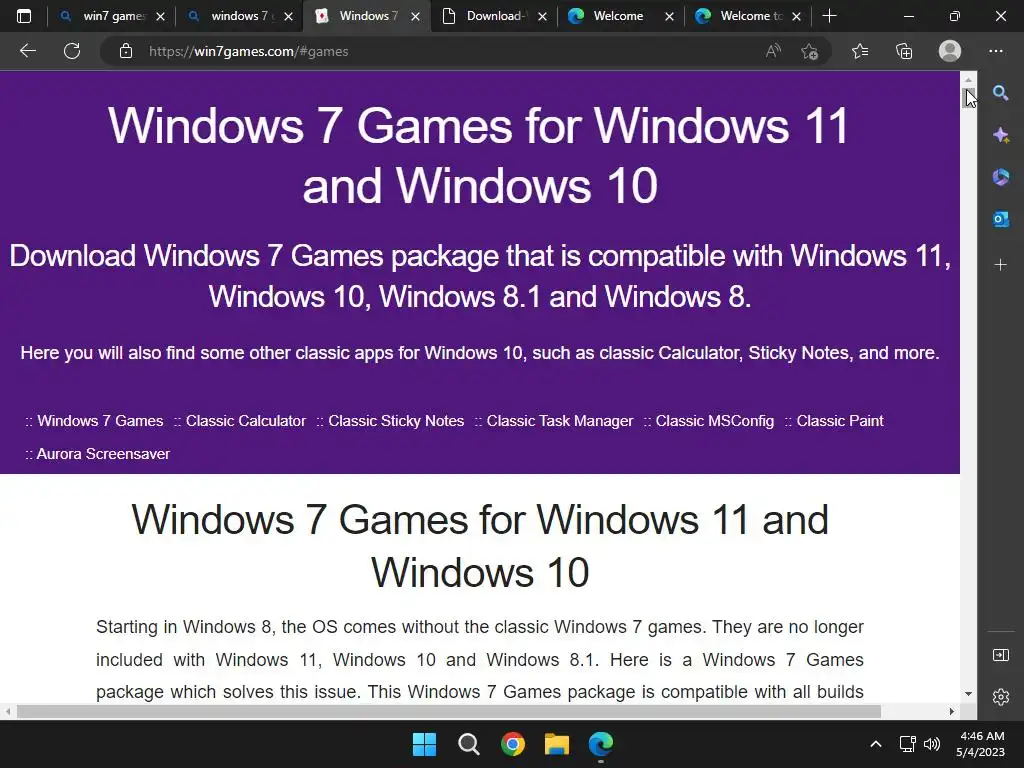Screen dimensions: 1024x768
Task: Open the Classic MSConfig link
Action: tap(714, 421)
